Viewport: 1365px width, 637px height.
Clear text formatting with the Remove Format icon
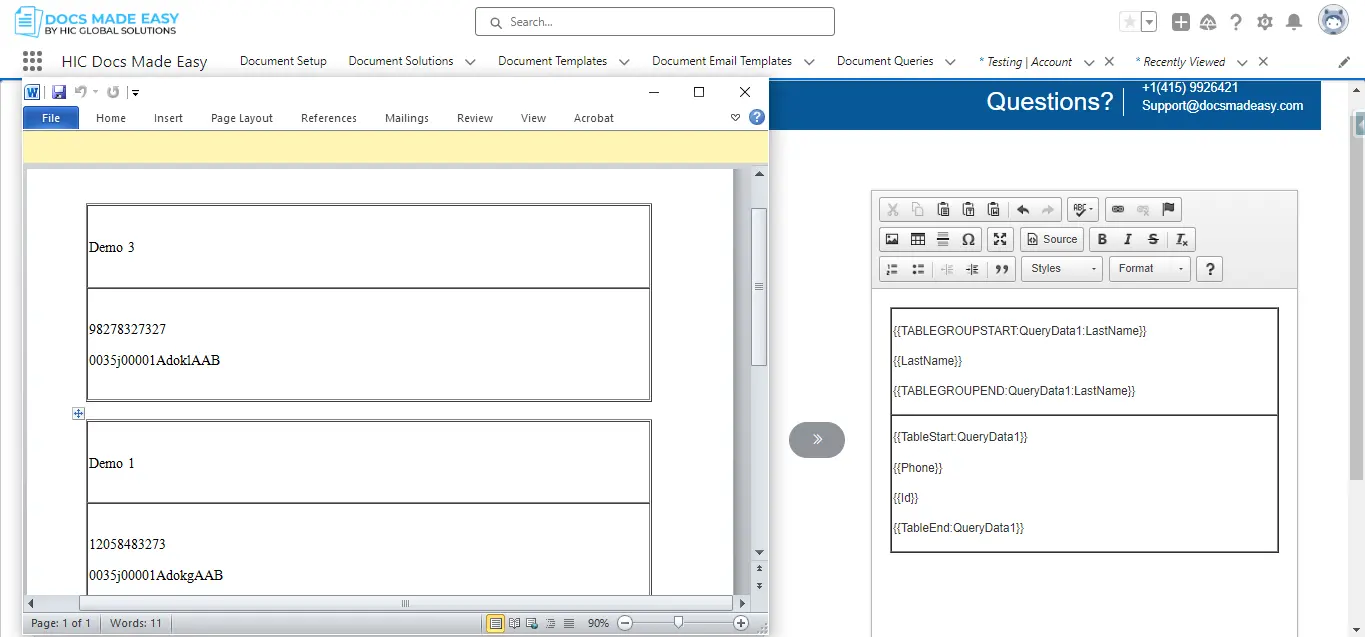(x=1181, y=240)
